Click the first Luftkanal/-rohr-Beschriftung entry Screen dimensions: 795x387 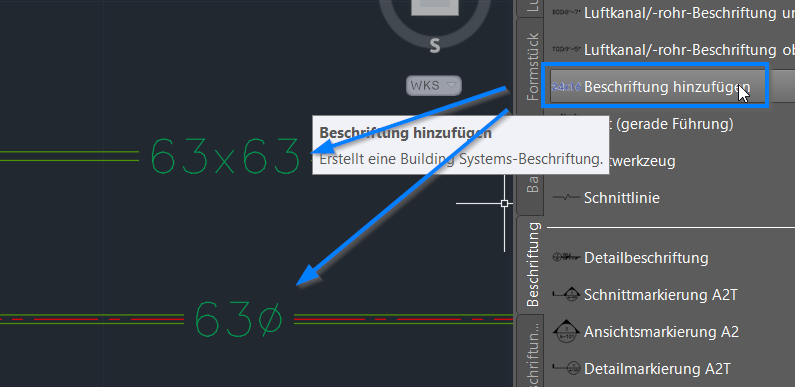[690, 13]
